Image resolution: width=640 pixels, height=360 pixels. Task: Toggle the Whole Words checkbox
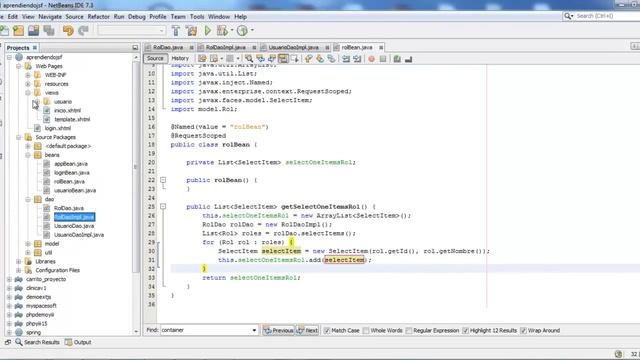point(366,331)
